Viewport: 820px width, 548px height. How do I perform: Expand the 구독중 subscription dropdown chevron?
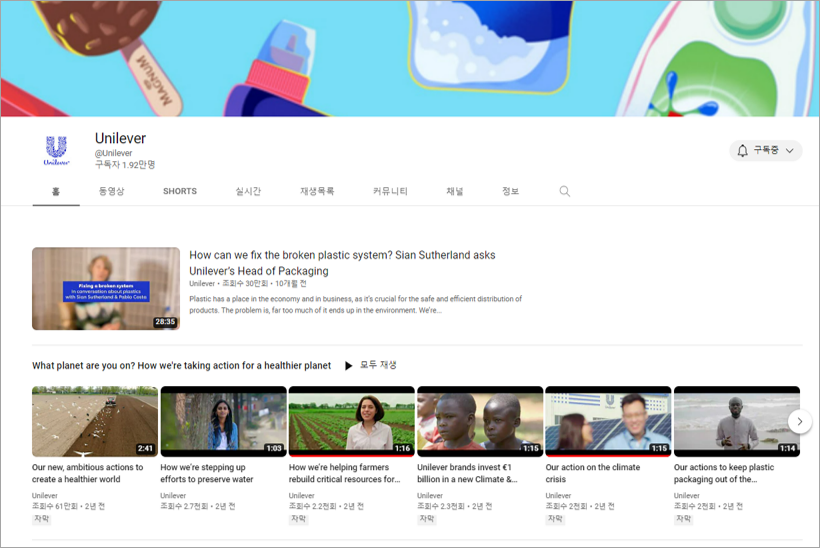point(790,151)
